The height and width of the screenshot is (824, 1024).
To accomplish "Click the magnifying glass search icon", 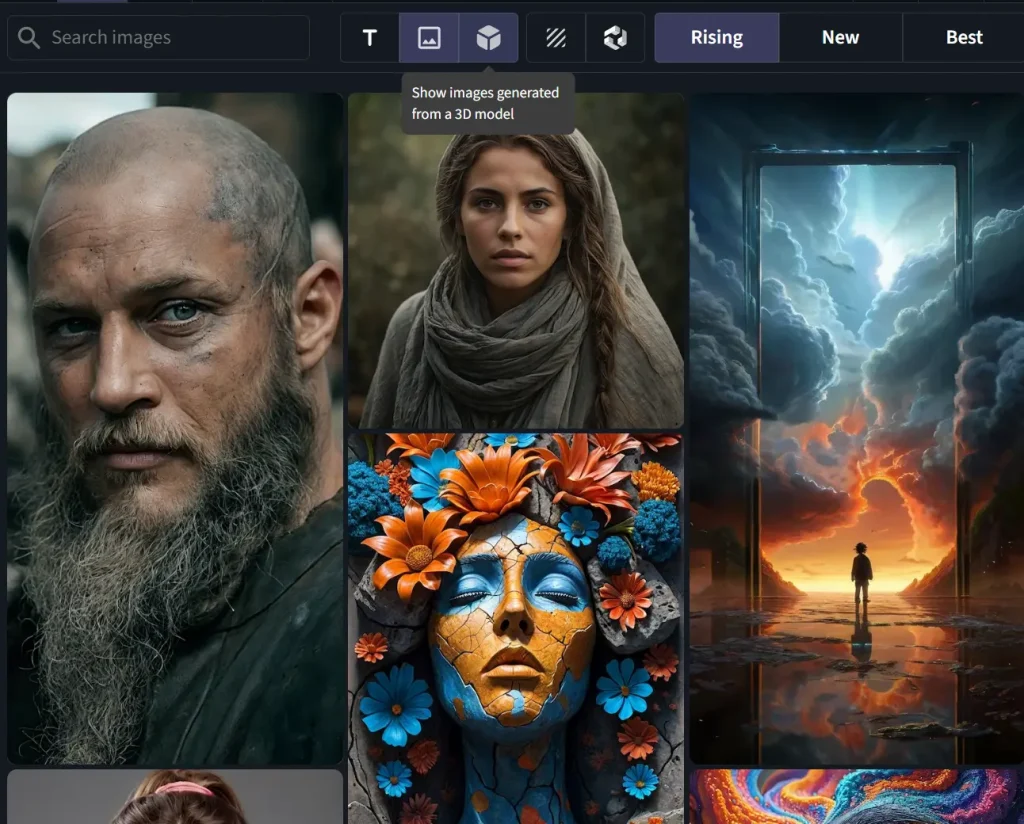I will tap(30, 37).
